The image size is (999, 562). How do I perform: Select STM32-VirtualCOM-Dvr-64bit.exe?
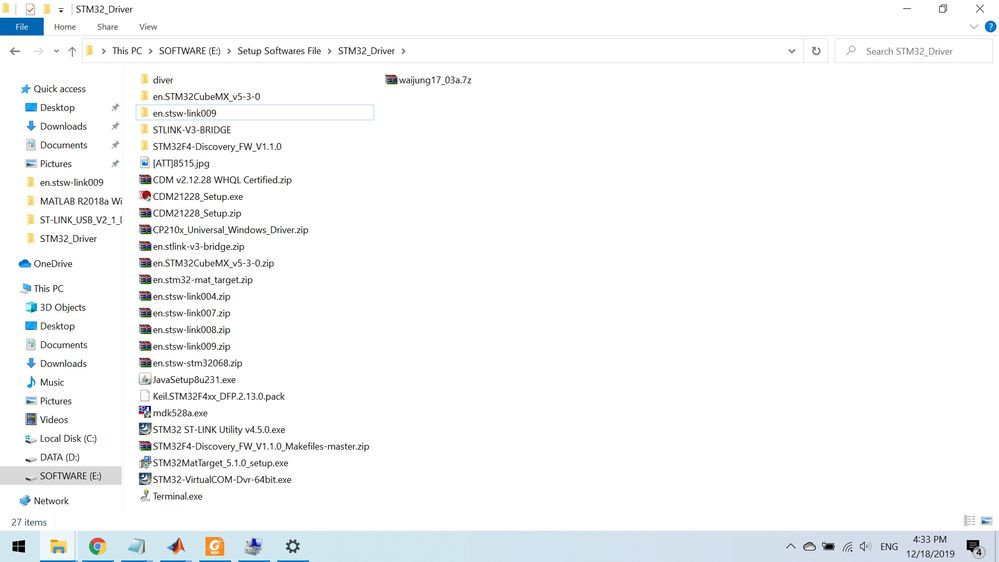tap(215, 479)
